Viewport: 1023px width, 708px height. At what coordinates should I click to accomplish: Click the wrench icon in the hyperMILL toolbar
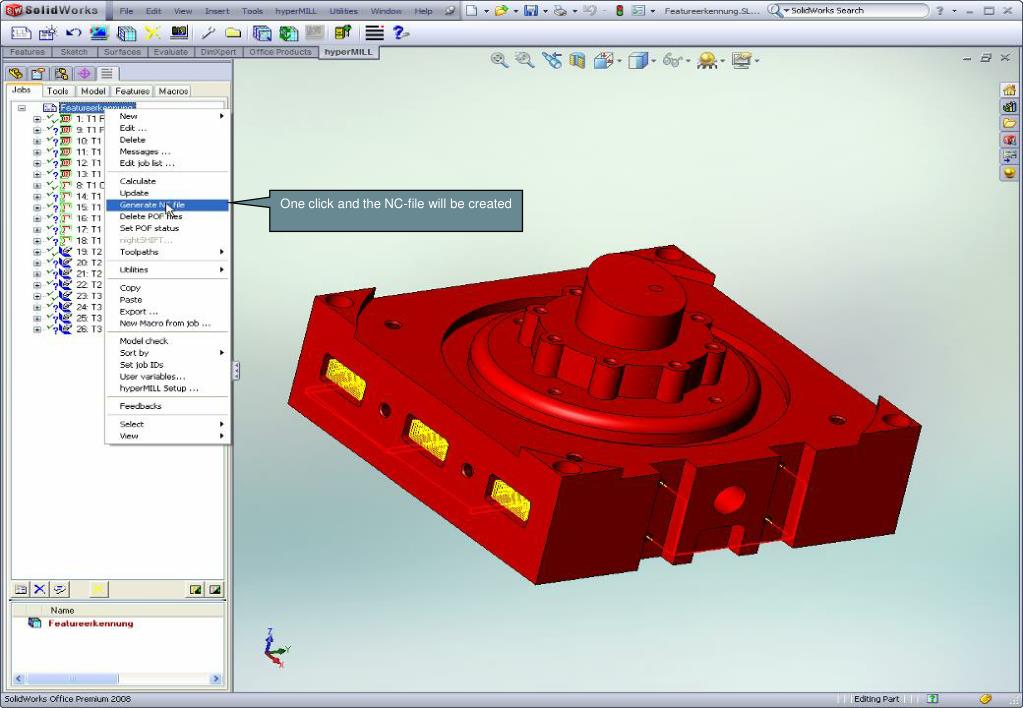pos(208,33)
